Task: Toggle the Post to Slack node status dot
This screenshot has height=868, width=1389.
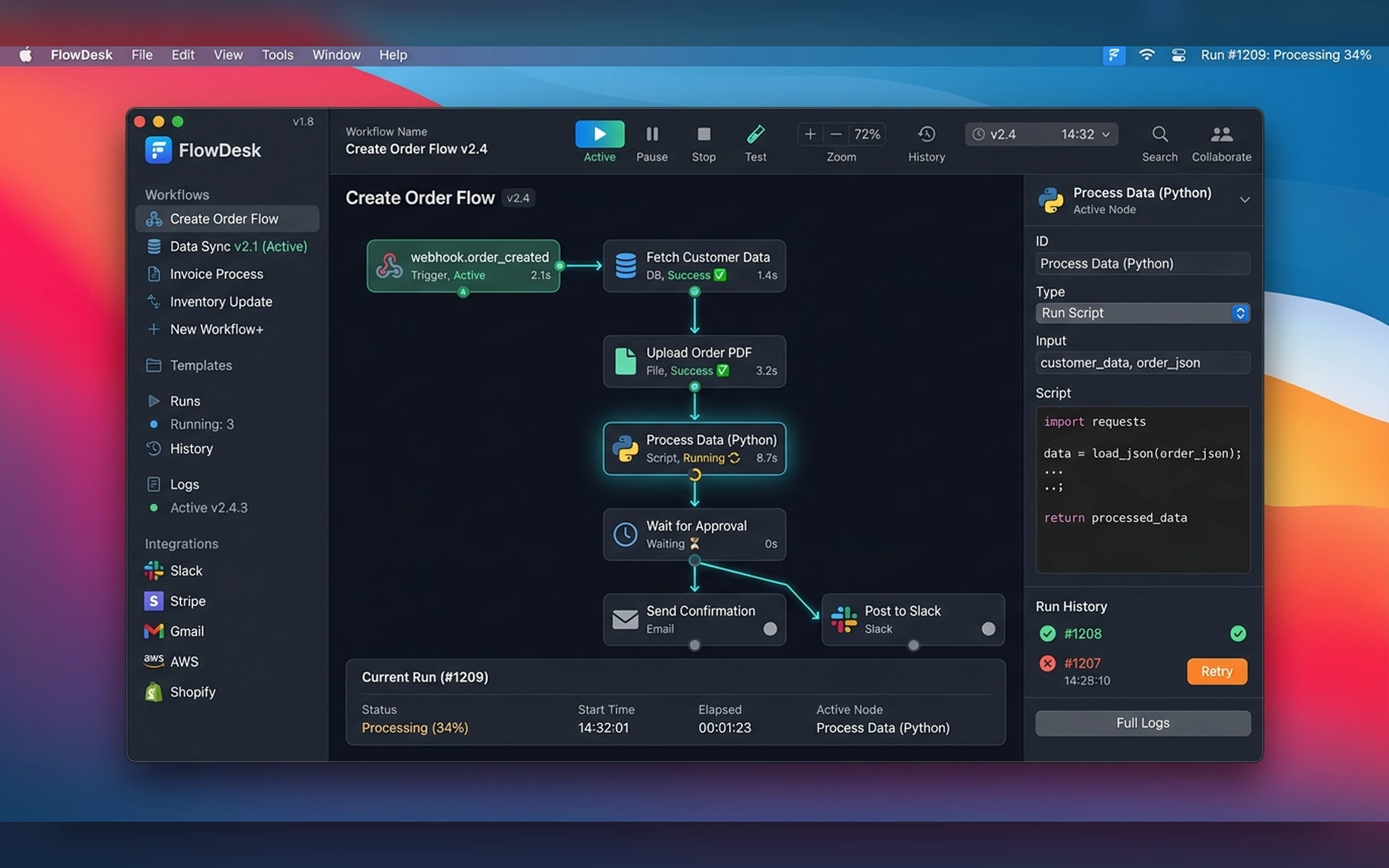Action: pos(989,629)
